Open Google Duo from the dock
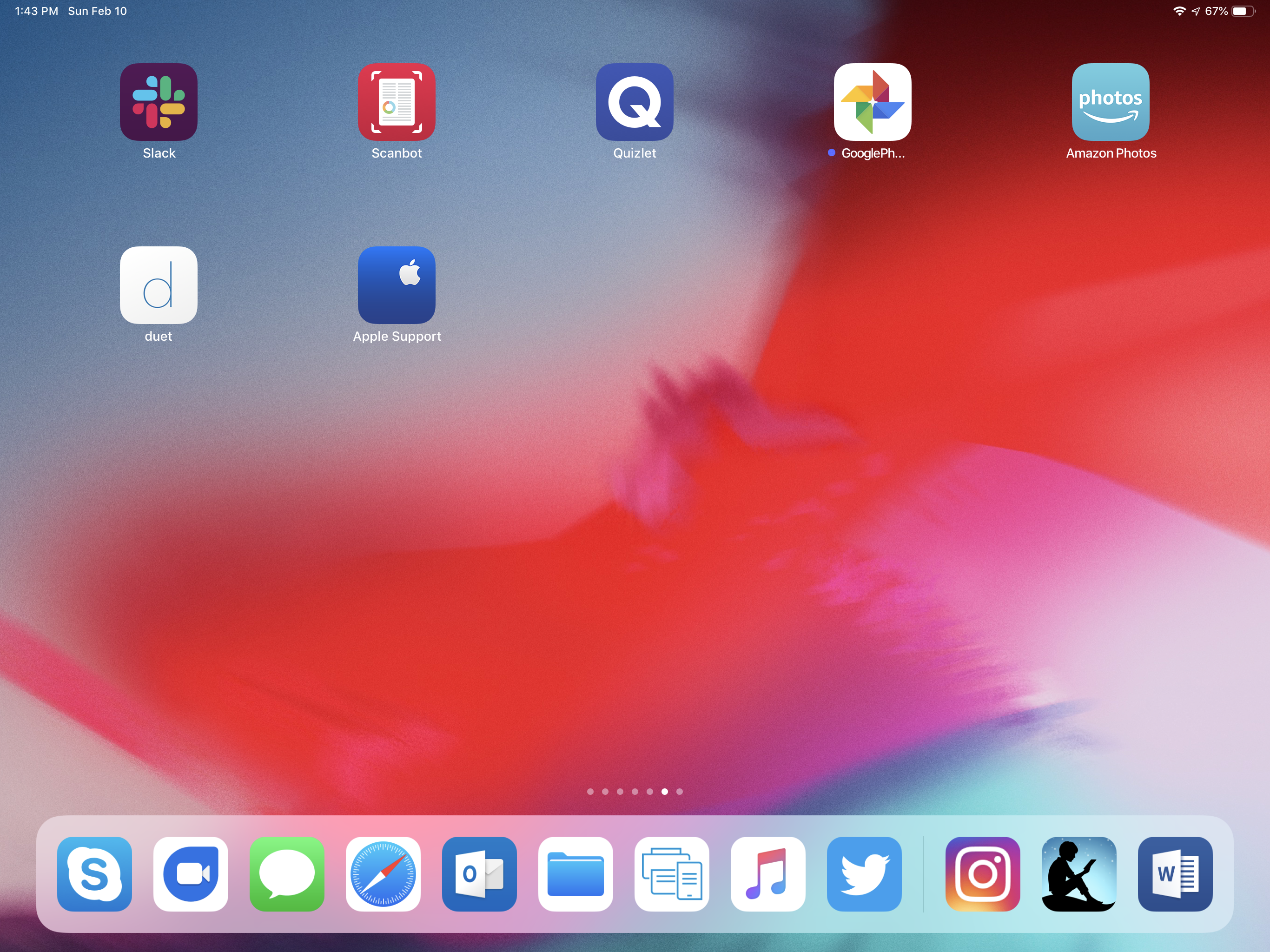This screenshot has height=952, width=1270. click(191, 873)
